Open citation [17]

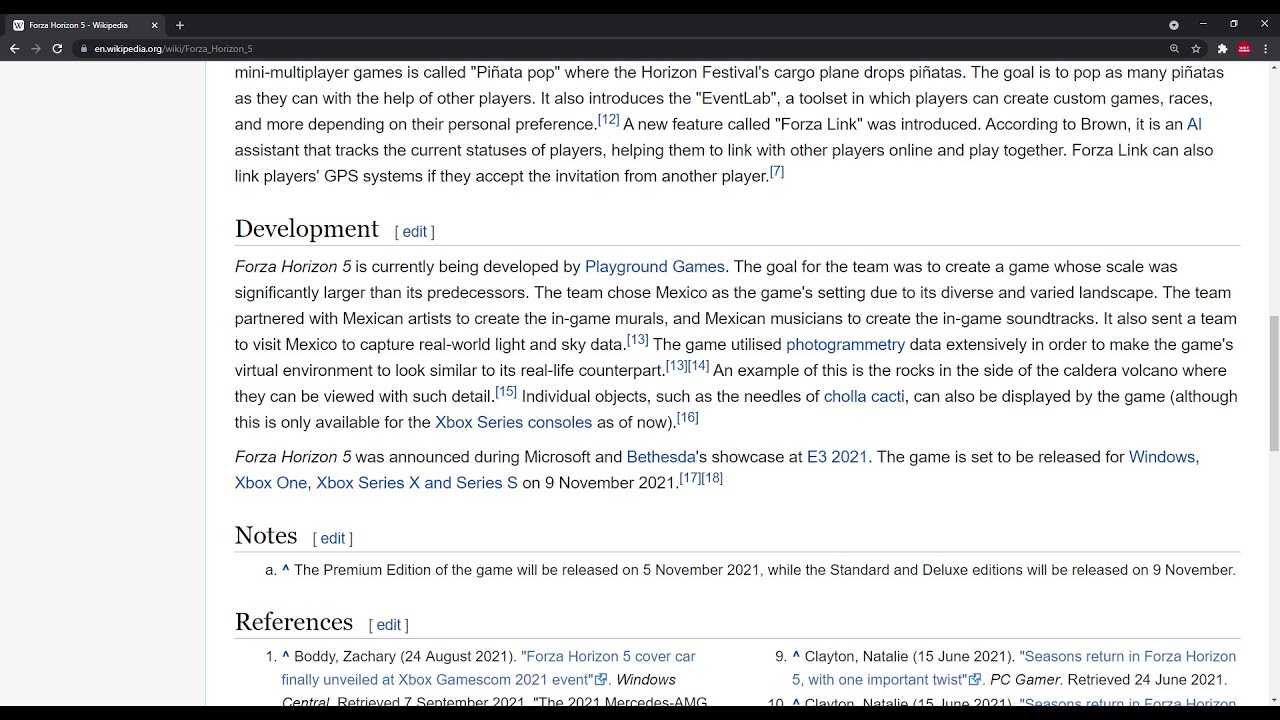coord(690,478)
